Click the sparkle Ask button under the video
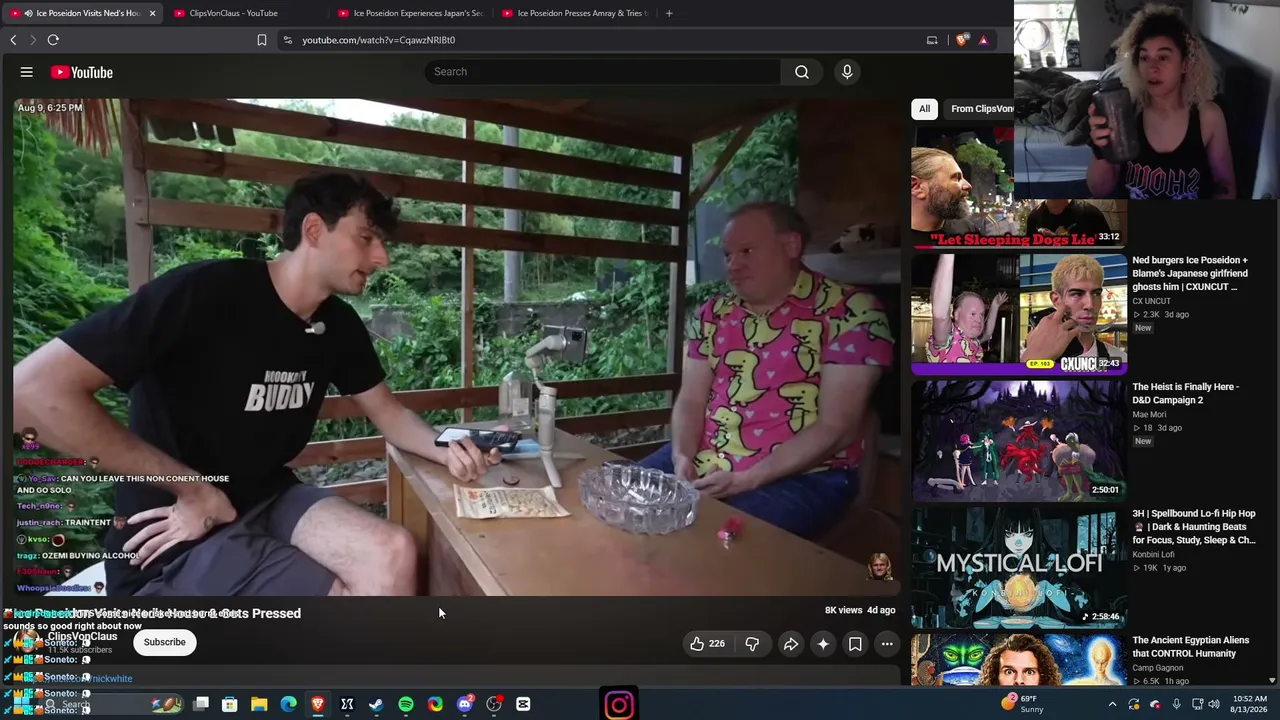This screenshot has width=1280, height=720. pyautogui.click(x=823, y=644)
